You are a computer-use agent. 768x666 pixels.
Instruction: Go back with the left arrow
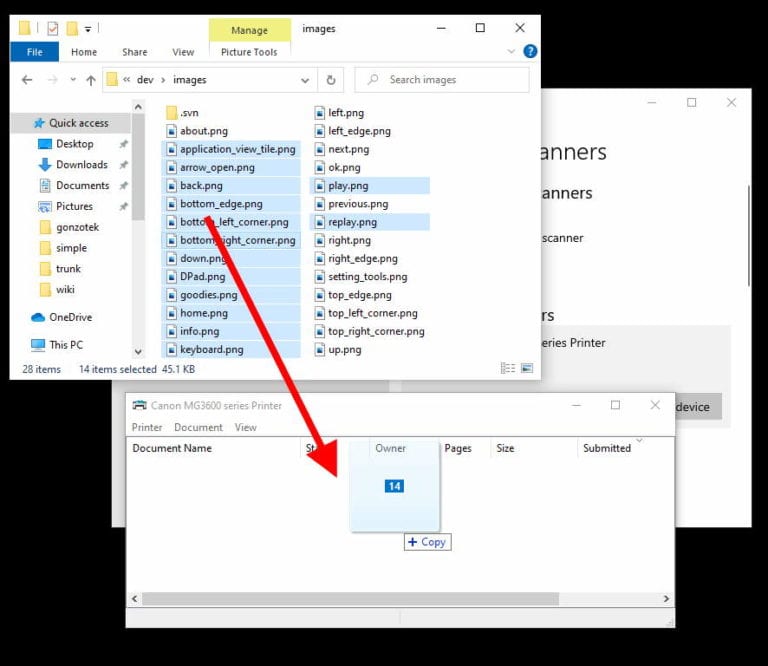[x=27, y=80]
